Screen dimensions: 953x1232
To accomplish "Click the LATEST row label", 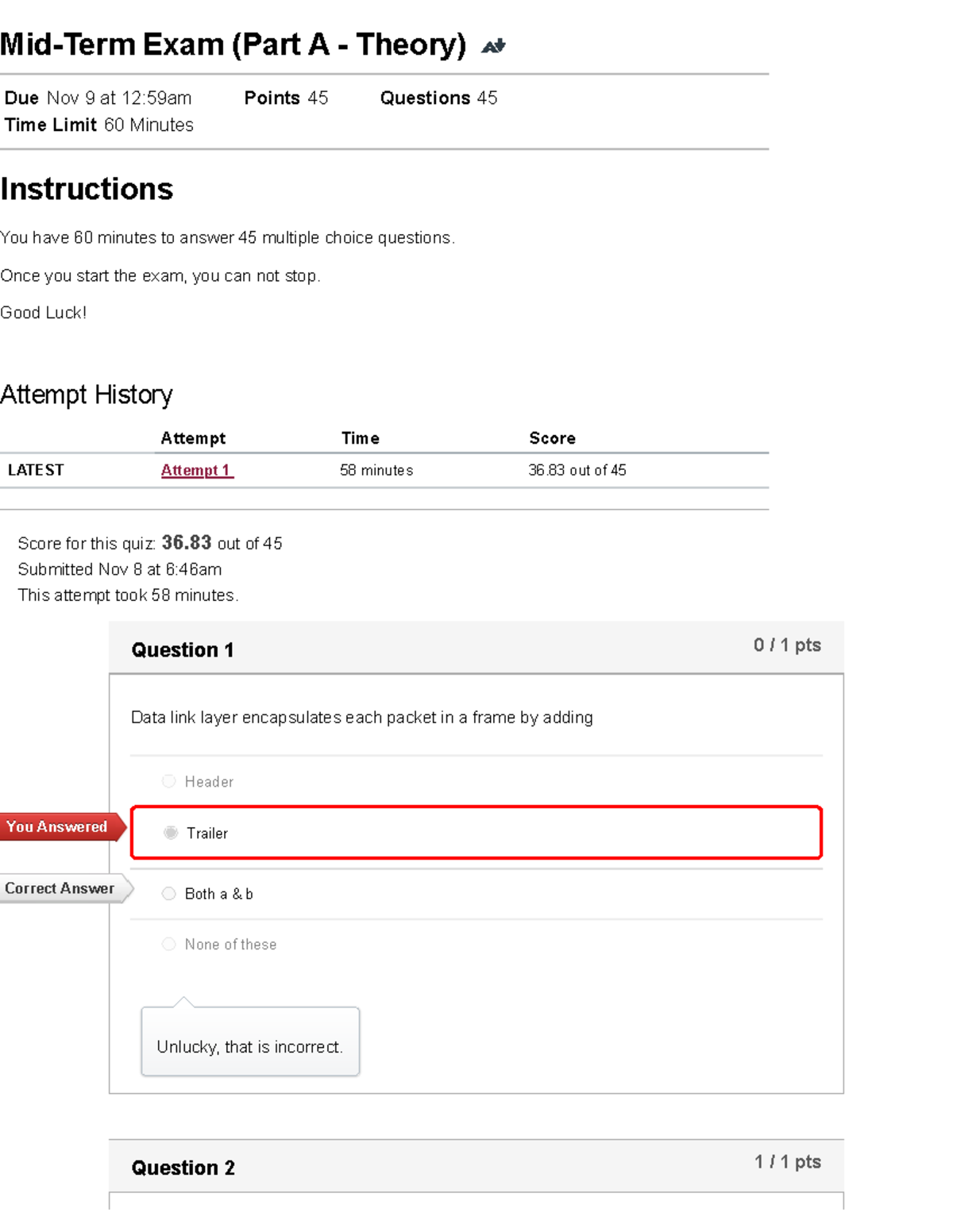I will 36,470.
